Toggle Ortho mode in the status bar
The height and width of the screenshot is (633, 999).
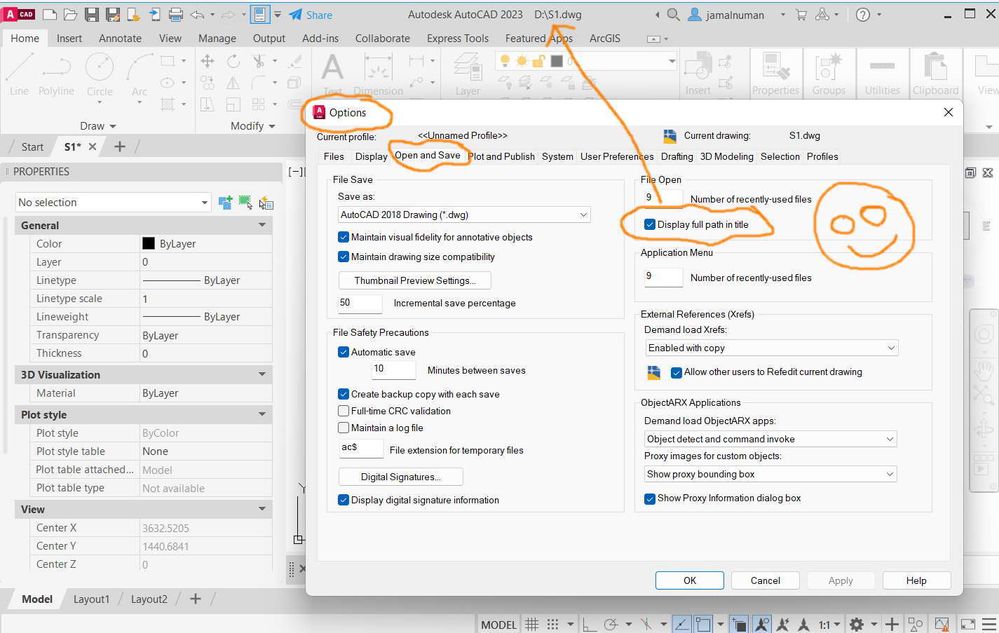587,624
